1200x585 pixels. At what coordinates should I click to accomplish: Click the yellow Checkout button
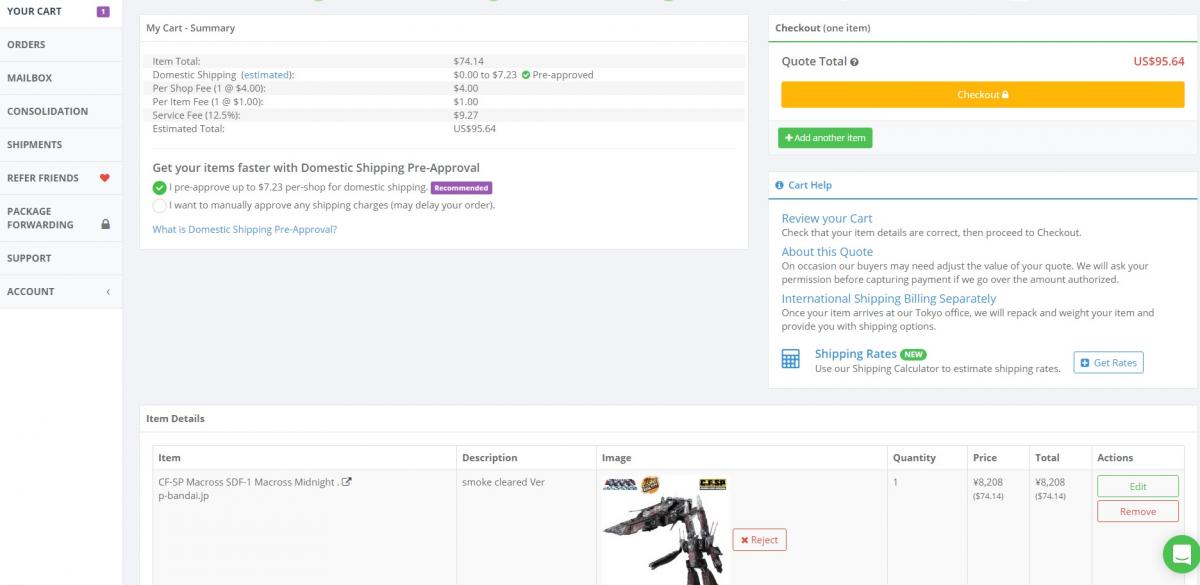coord(983,95)
